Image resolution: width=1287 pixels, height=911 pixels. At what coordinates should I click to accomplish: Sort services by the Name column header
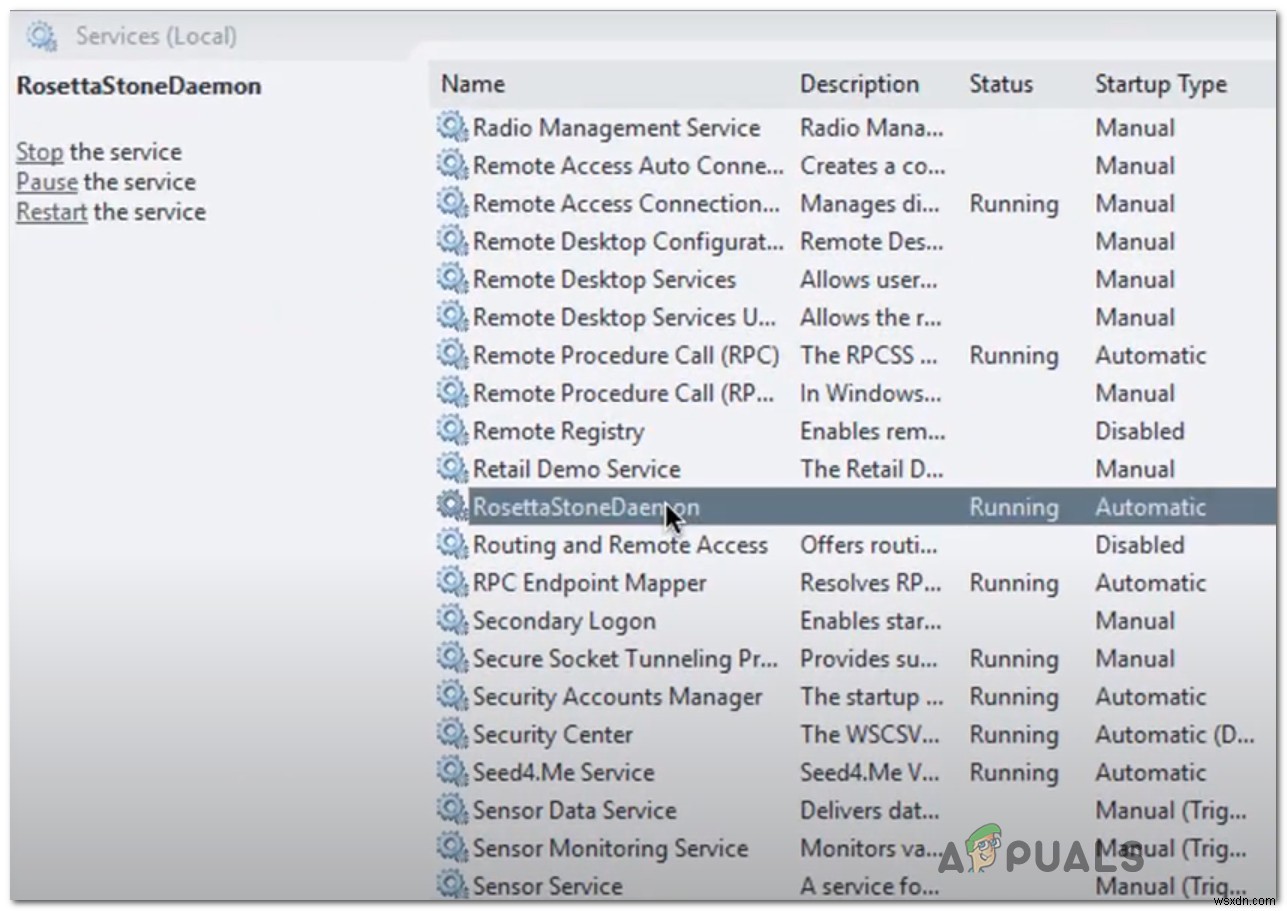pyautogui.click(x=473, y=85)
